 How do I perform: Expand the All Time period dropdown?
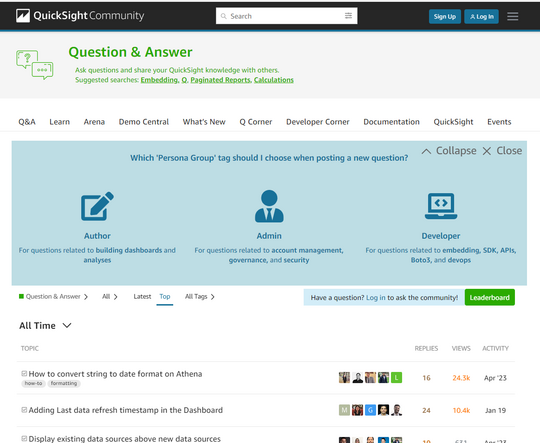pos(45,326)
